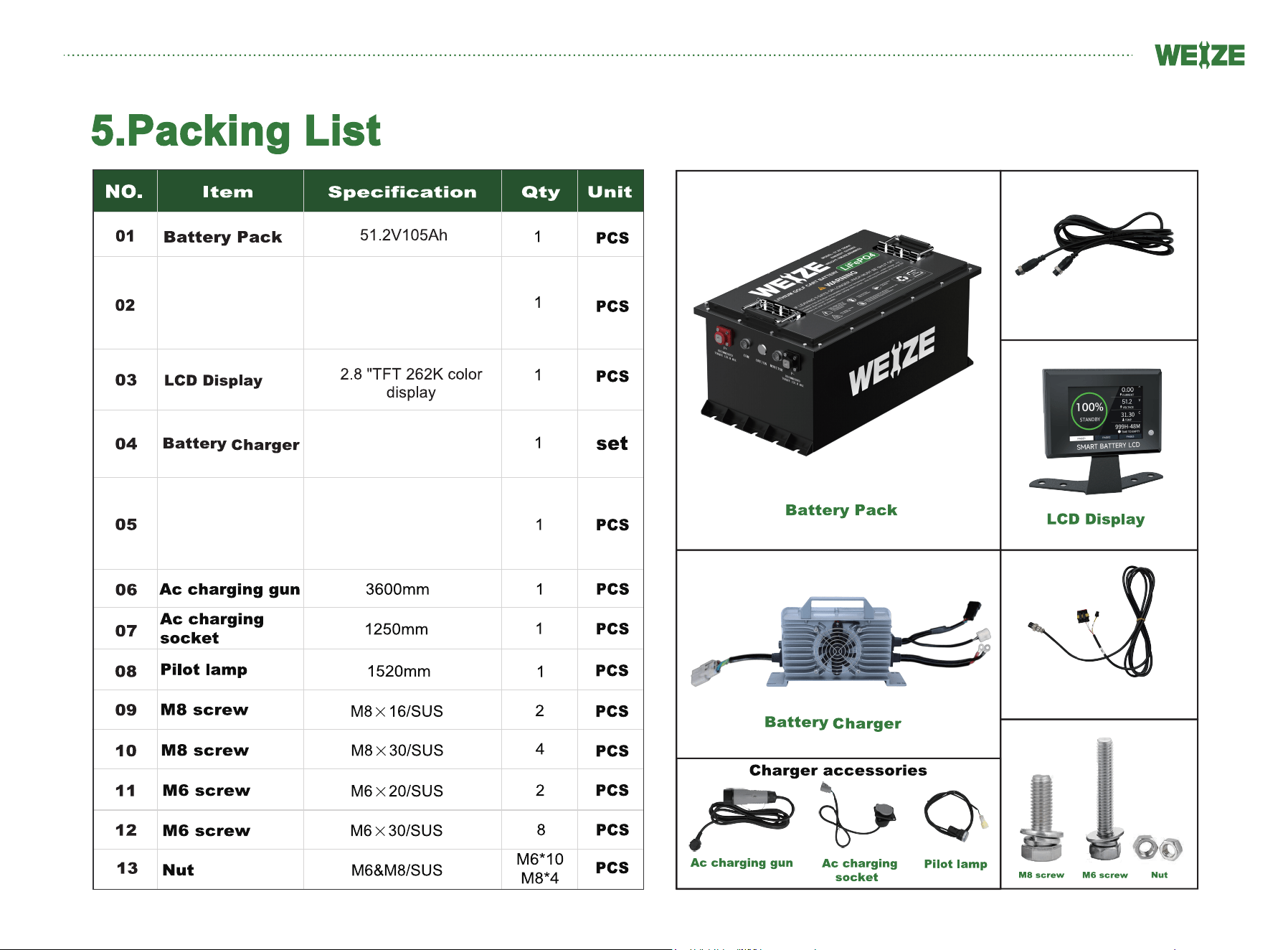Click the quantity '4' cell in row 10

[540, 749]
